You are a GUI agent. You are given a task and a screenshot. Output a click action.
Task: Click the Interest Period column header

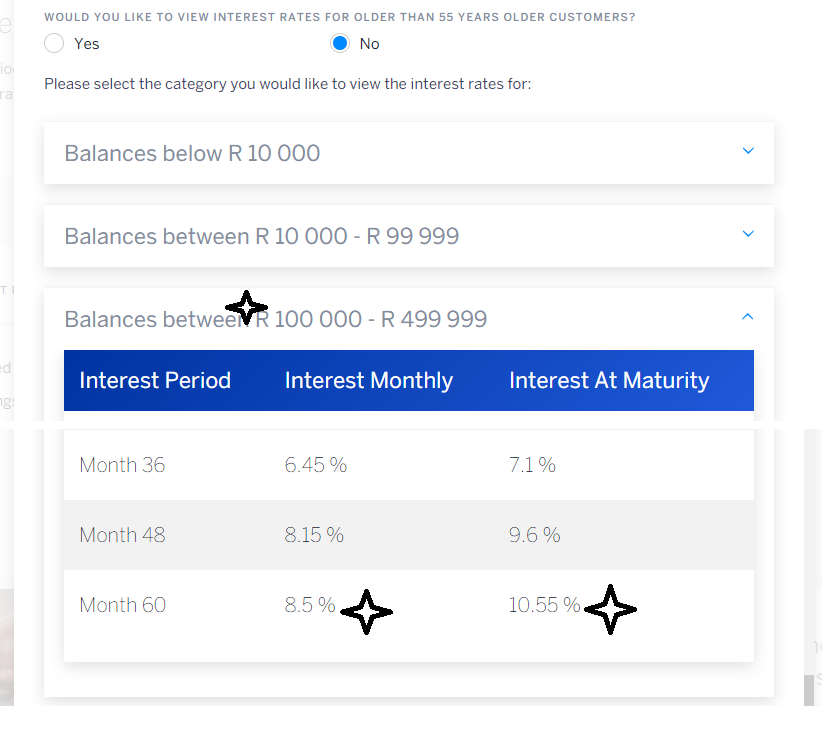[155, 380]
